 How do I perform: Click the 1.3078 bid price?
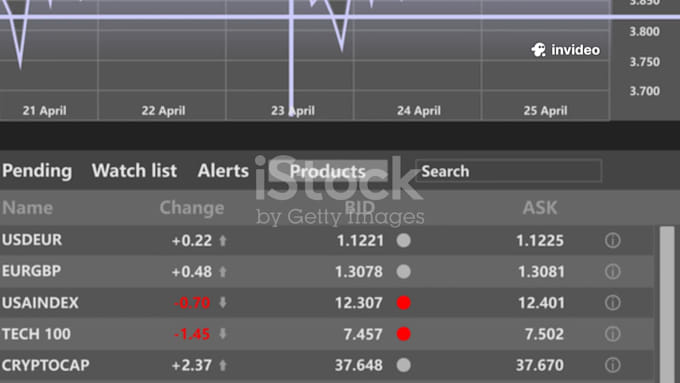359,272
